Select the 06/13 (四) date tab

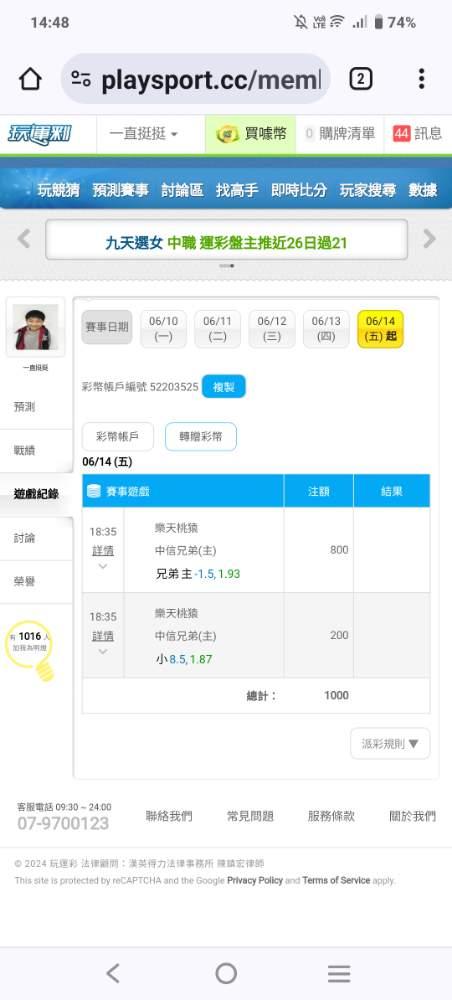[x=326, y=329]
